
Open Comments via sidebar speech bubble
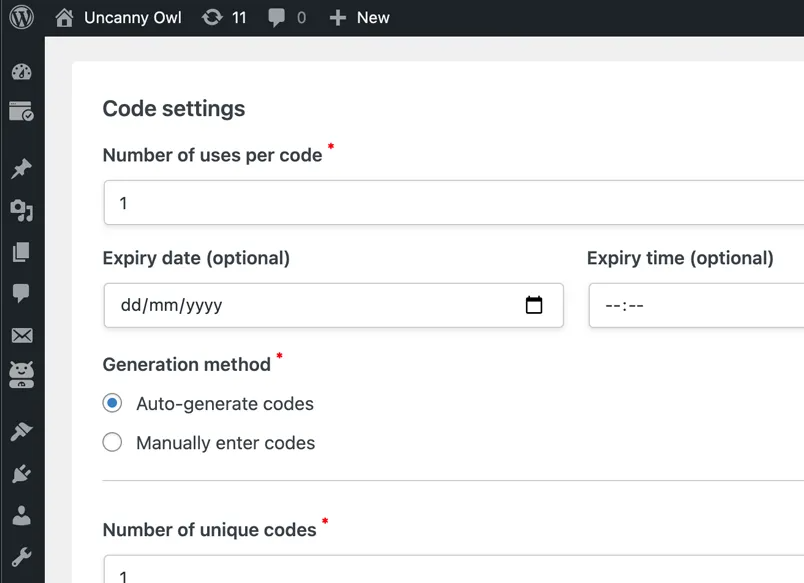tap(21, 293)
